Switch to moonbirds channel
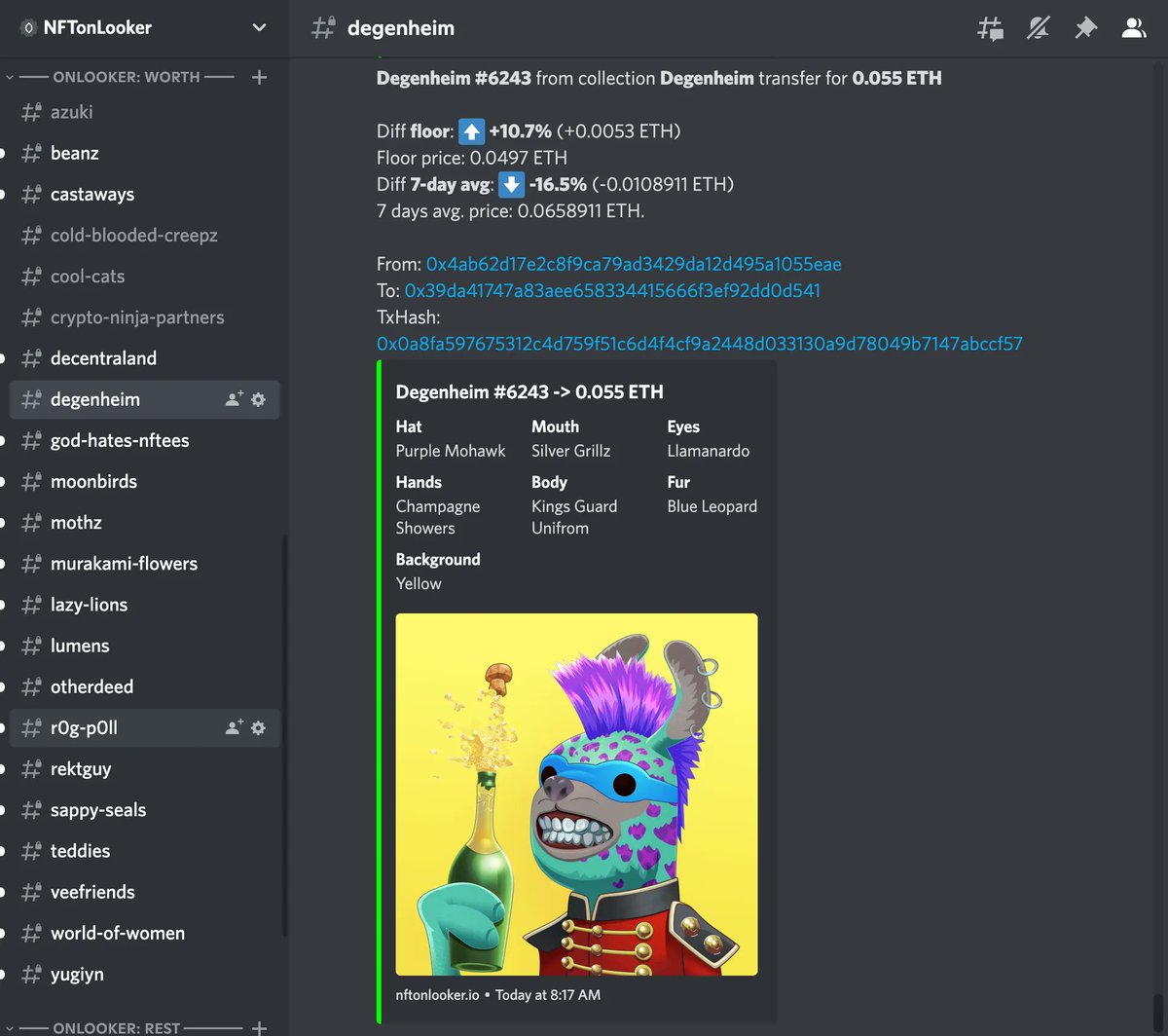 point(144,481)
